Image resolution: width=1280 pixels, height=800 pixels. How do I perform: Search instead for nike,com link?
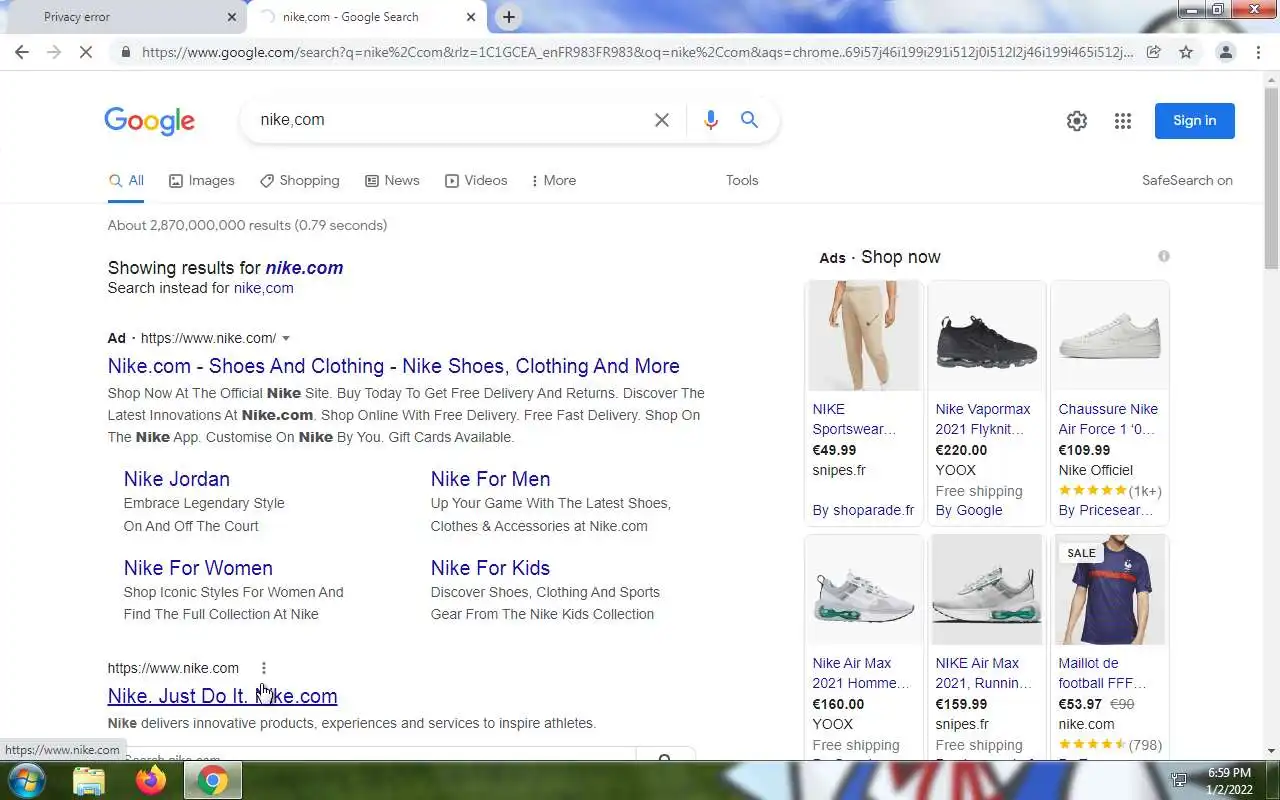(263, 288)
